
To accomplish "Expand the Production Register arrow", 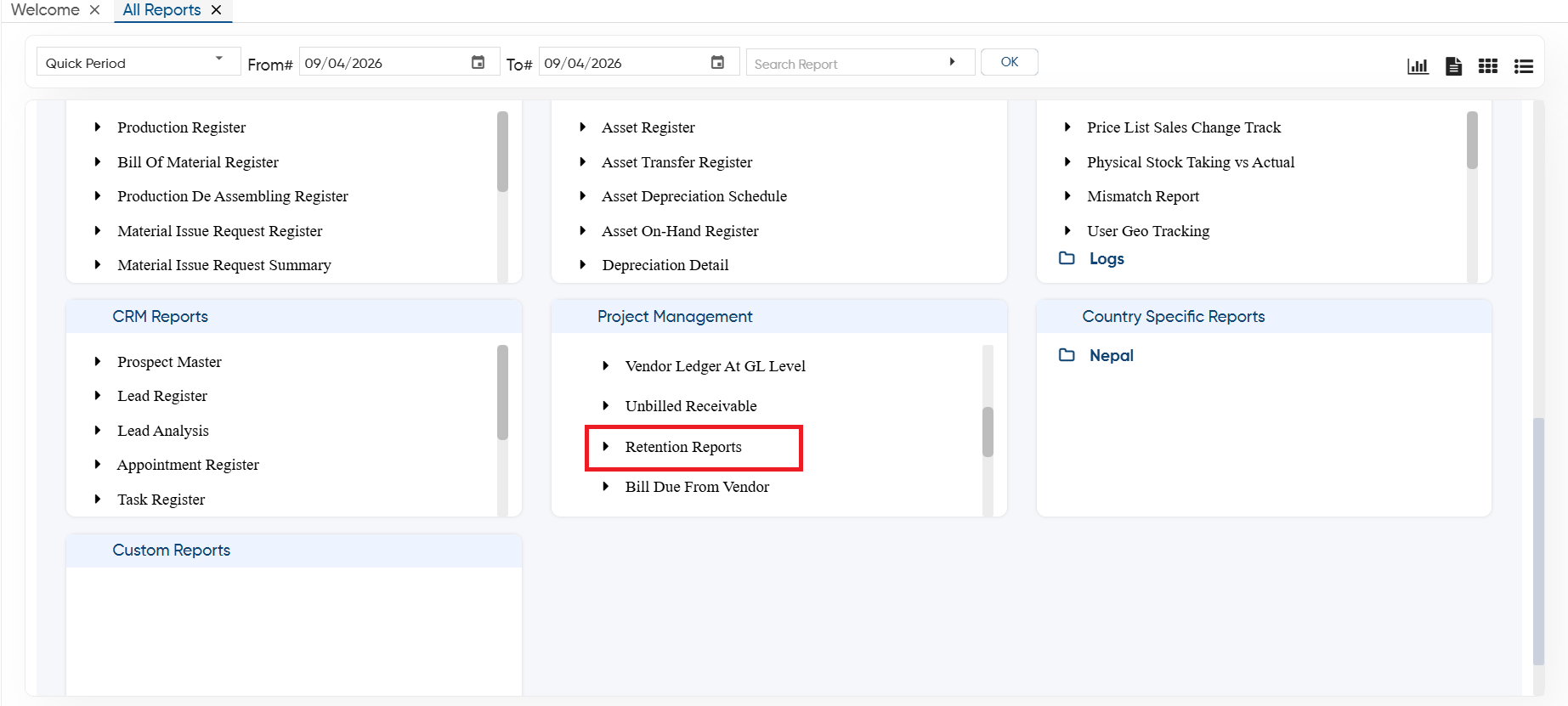I will (98, 127).
